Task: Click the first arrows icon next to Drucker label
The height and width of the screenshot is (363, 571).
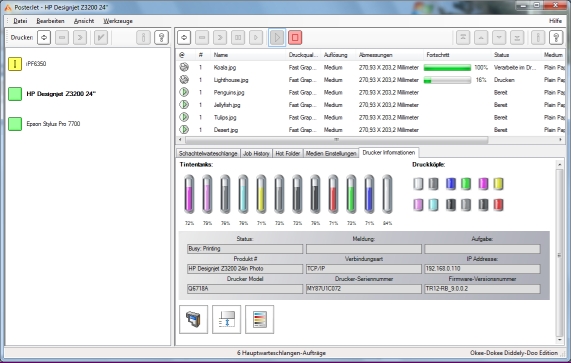Action: 44,37
